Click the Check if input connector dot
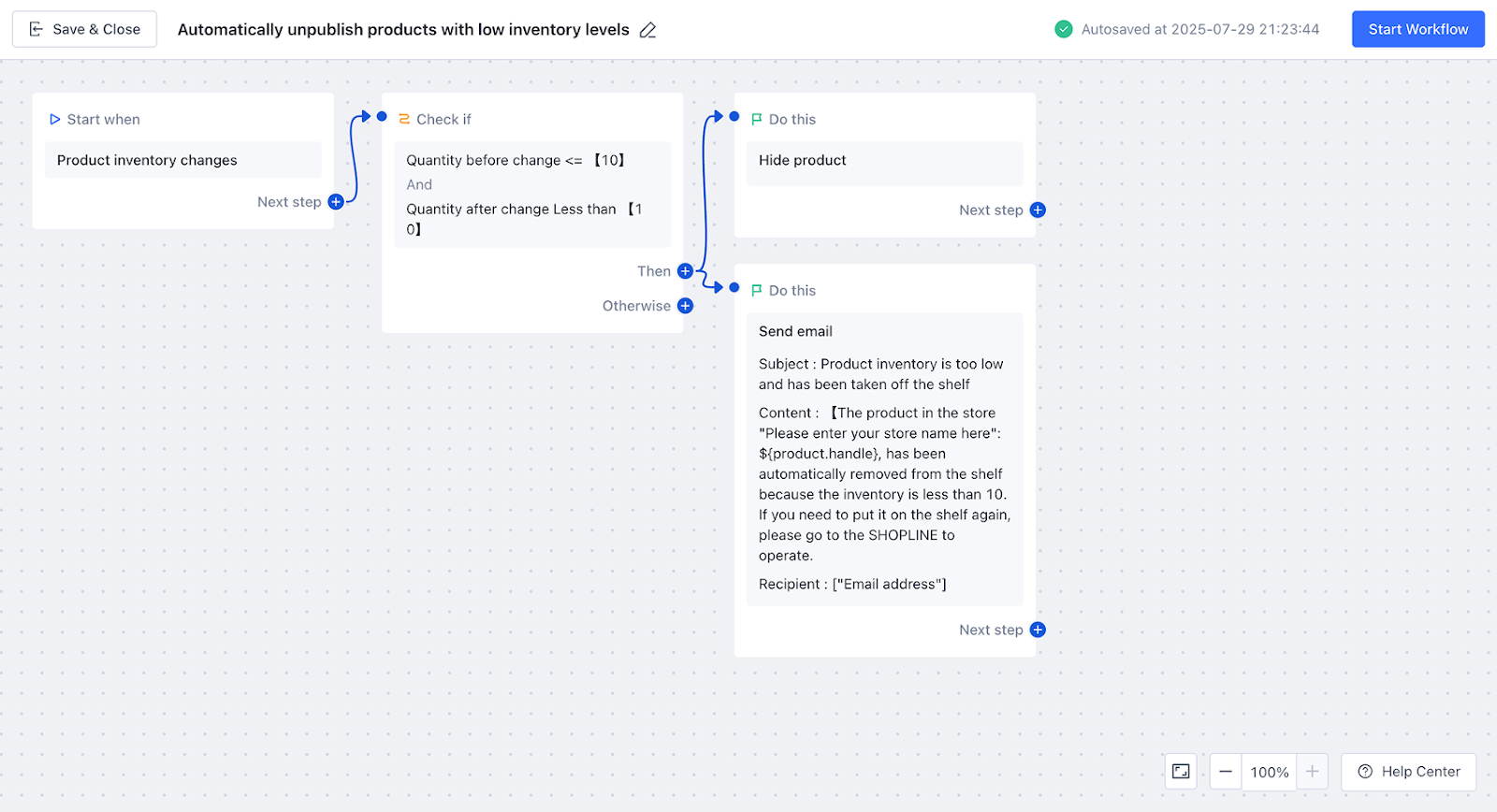Viewport: 1497px width, 812px height. tap(382, 117)
